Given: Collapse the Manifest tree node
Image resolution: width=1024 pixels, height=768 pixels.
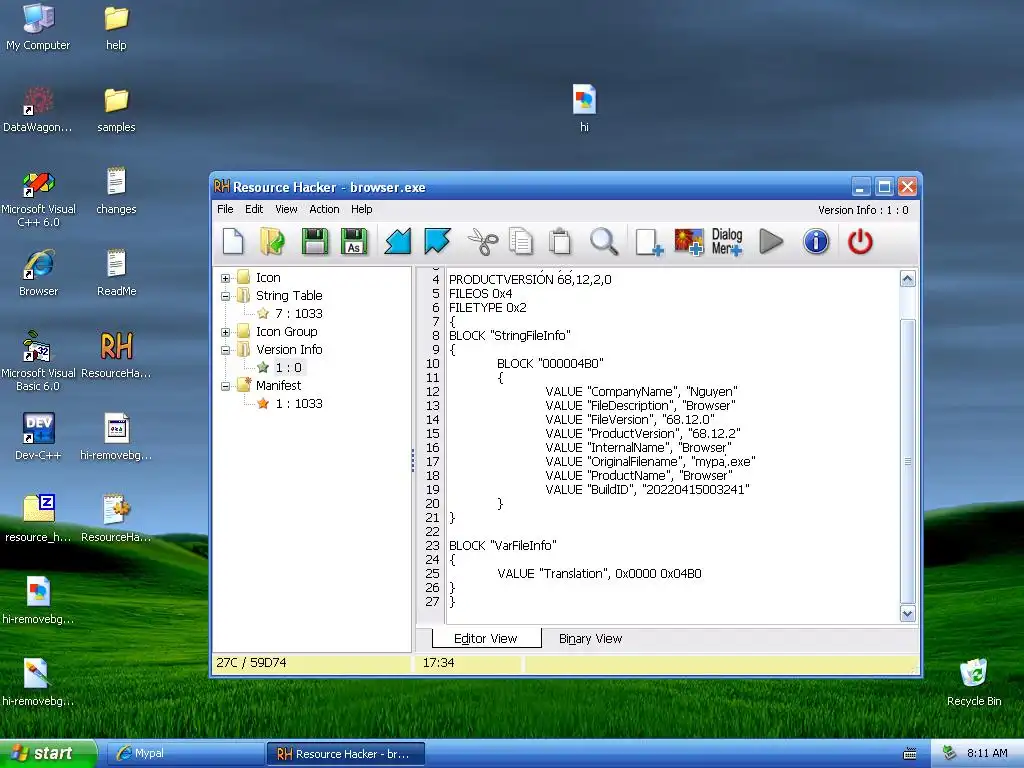Looking at the screenshot, I should [225, 386].
